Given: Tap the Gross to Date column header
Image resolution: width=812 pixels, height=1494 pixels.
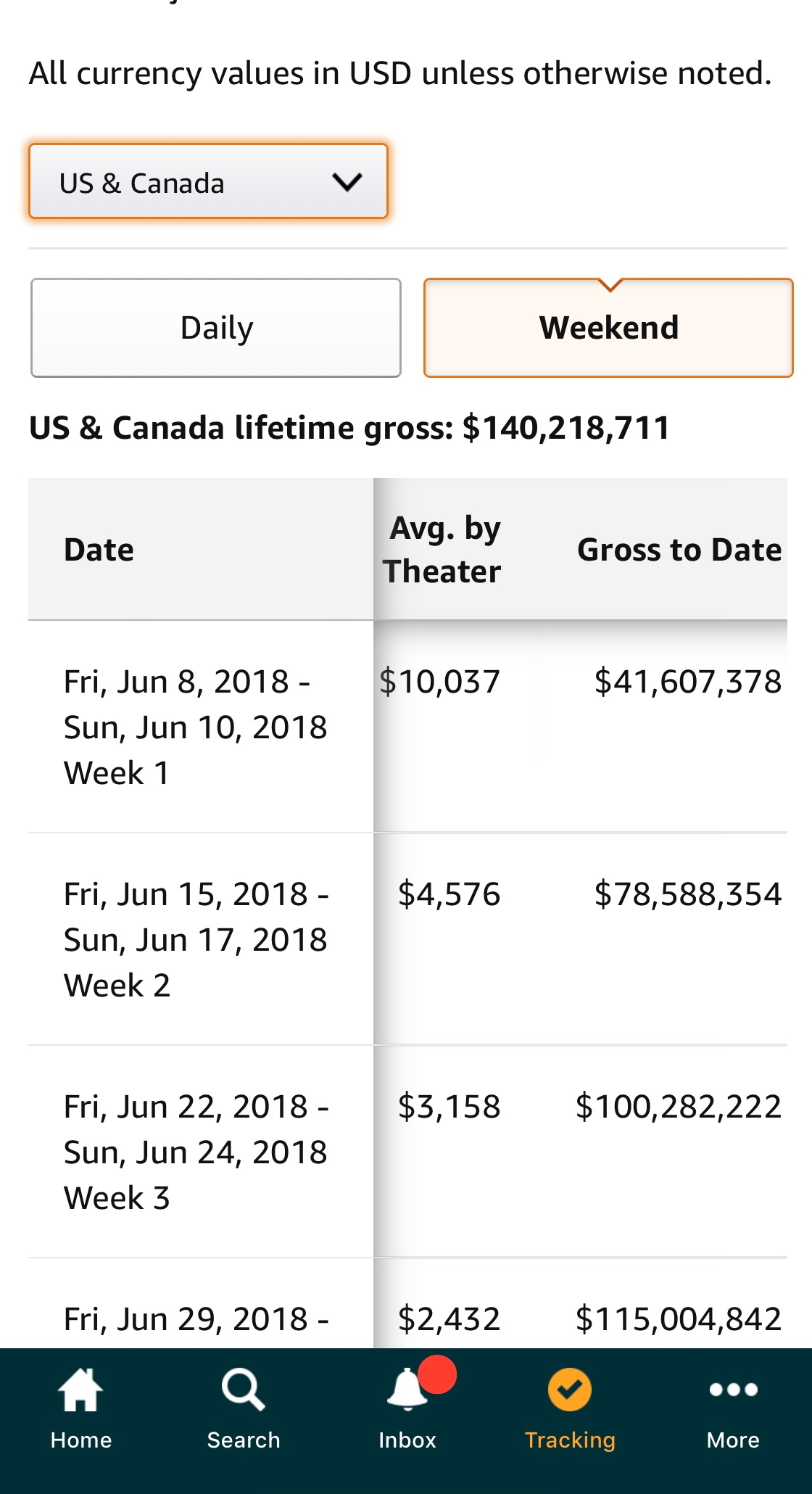Looking at the screenshot, I should 679,550.
